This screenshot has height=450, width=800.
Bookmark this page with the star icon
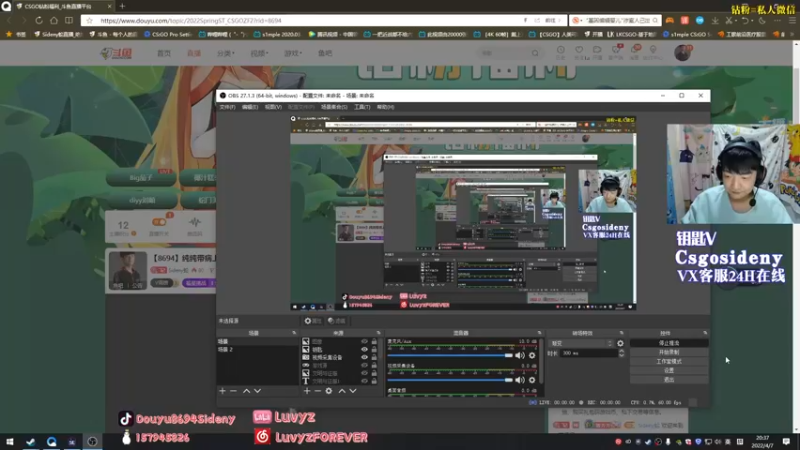[x=90, y=20]
